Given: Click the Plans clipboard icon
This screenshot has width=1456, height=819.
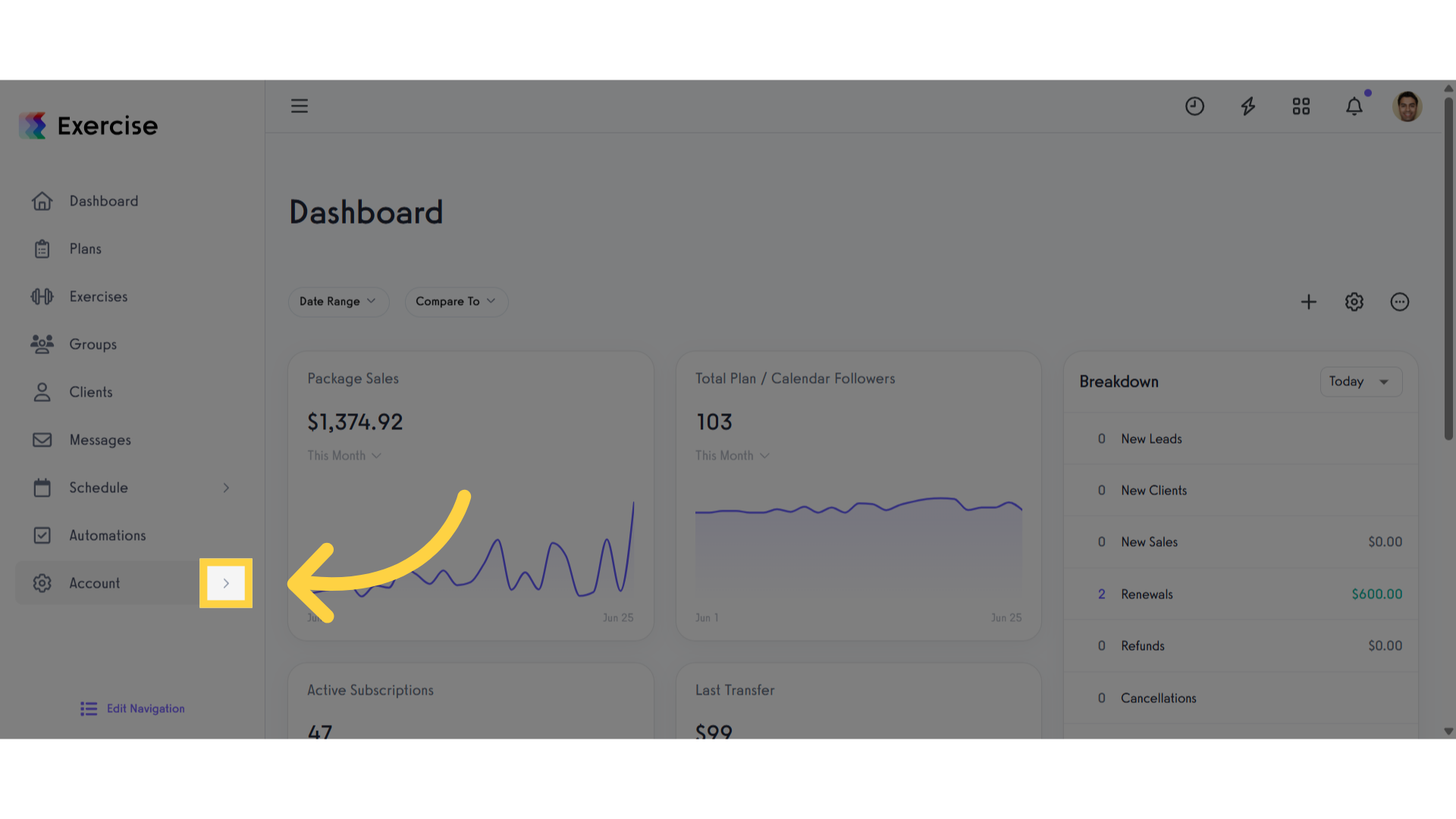Looking at the screenshot, I should coord(42,249).
